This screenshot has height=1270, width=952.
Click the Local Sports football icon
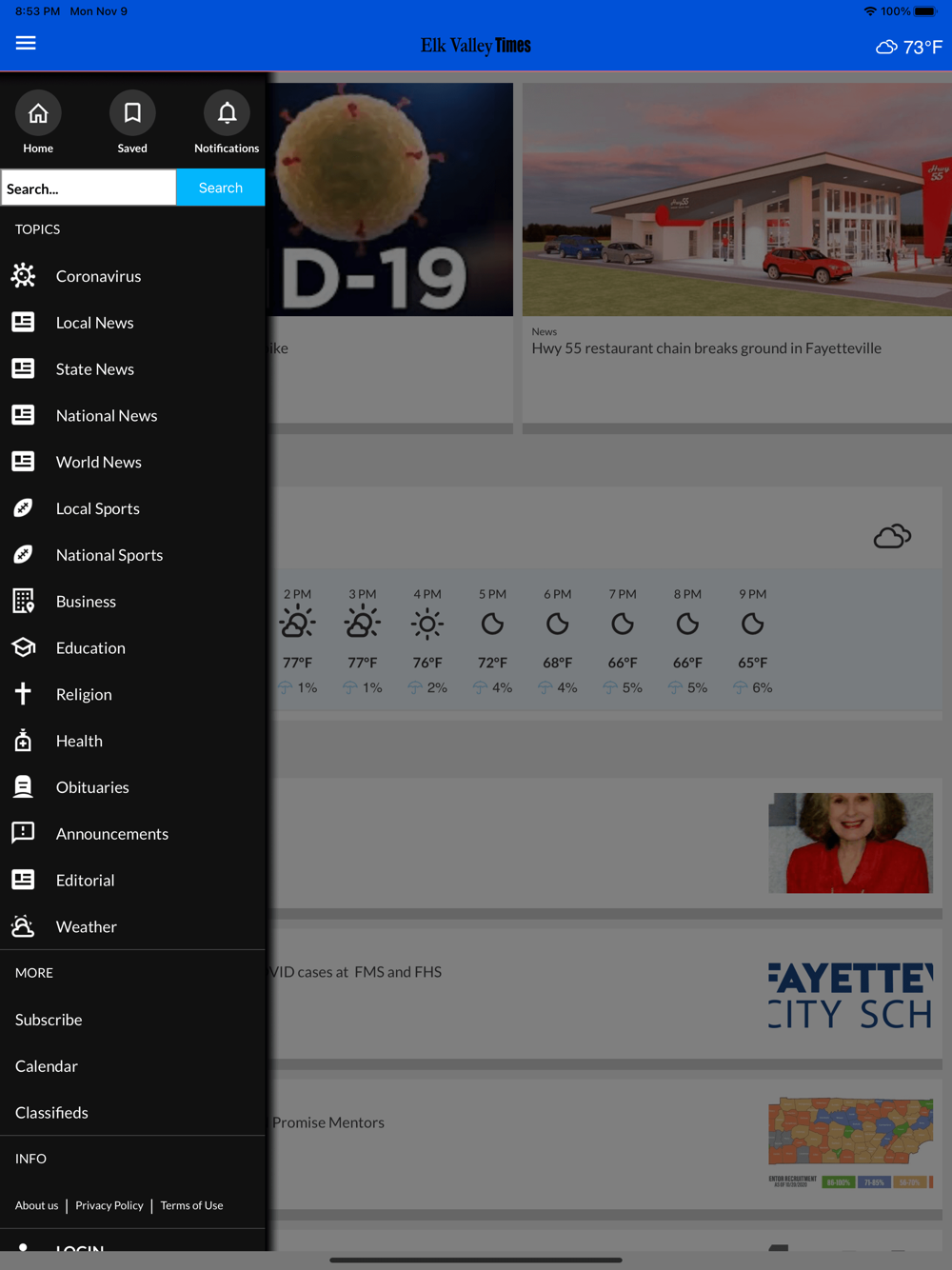[x=23, y=507]
